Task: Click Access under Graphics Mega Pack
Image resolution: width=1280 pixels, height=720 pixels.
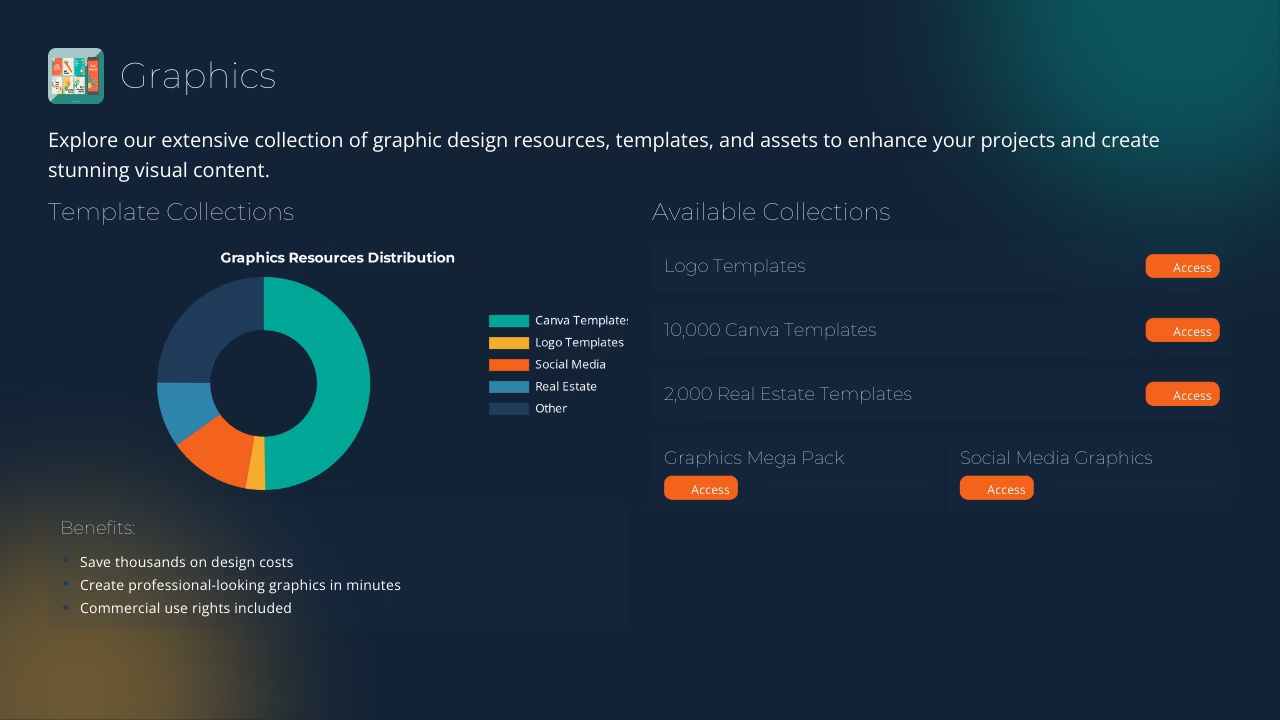Action: pos(701,489)
